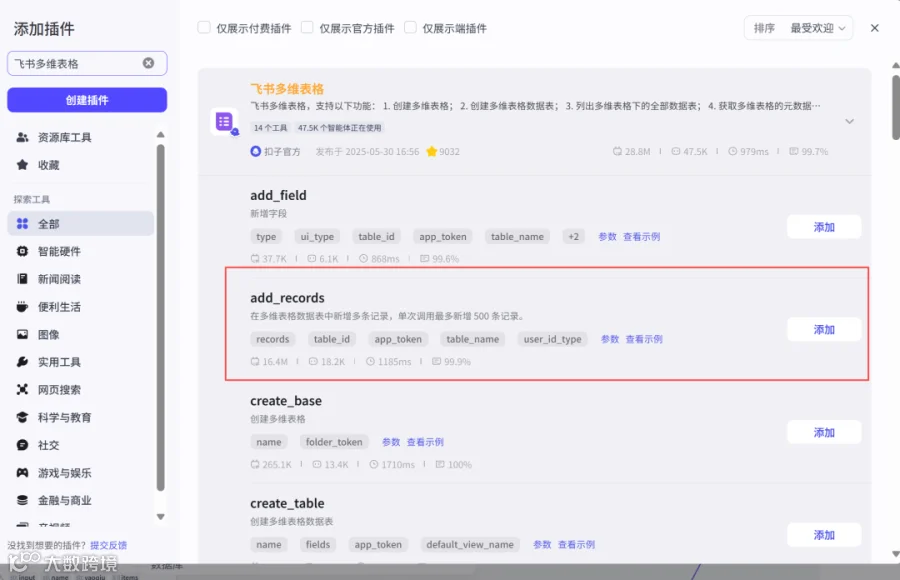Clear the plugin search field
Screen dimensions: 900x580
click(148, 63)
